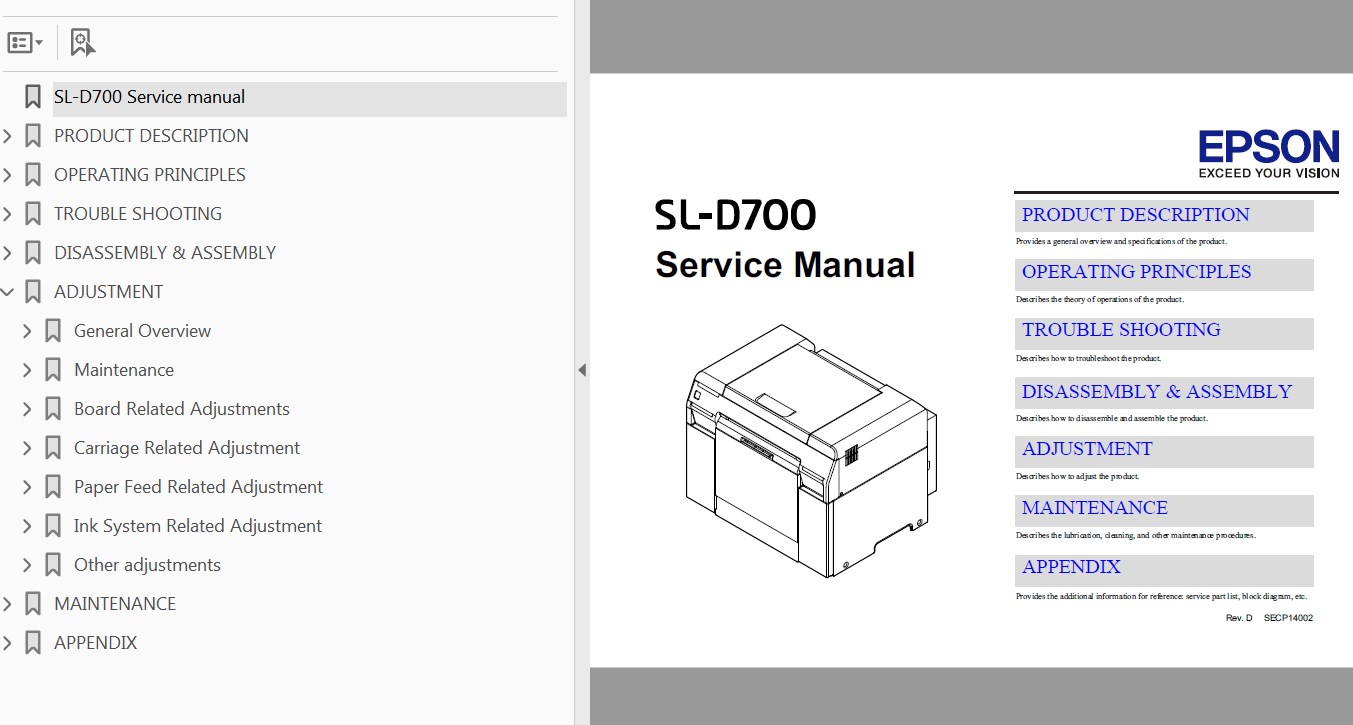Image resolution: width=1353 pixels, height=725 pixels.
Task: Open the APPENDIX bookmark entry
Action: pyautogui.click(x=95, y=643)
